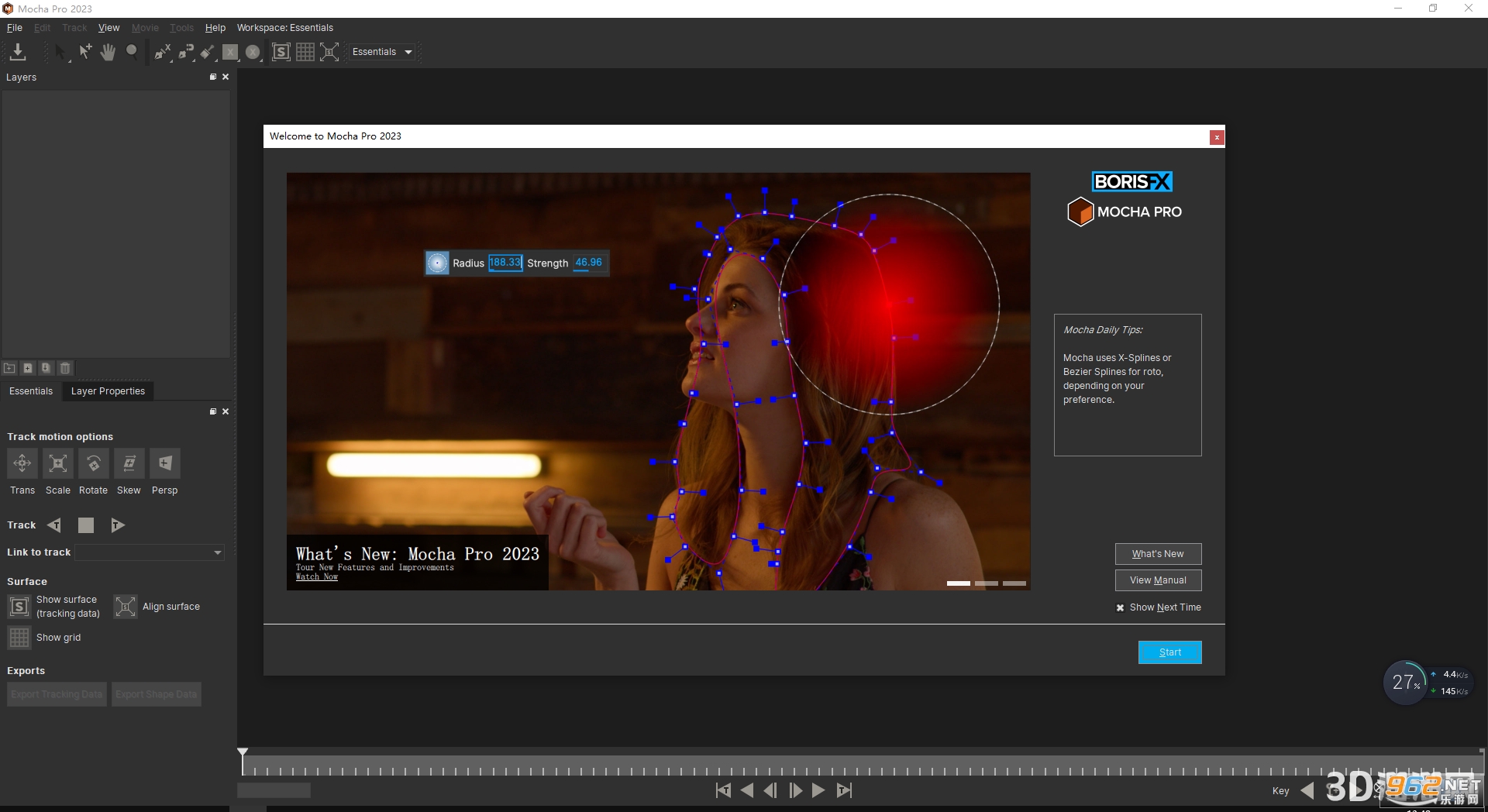Switch to the Layer Properties tab
1488x812 pixels.
[108, 391]
